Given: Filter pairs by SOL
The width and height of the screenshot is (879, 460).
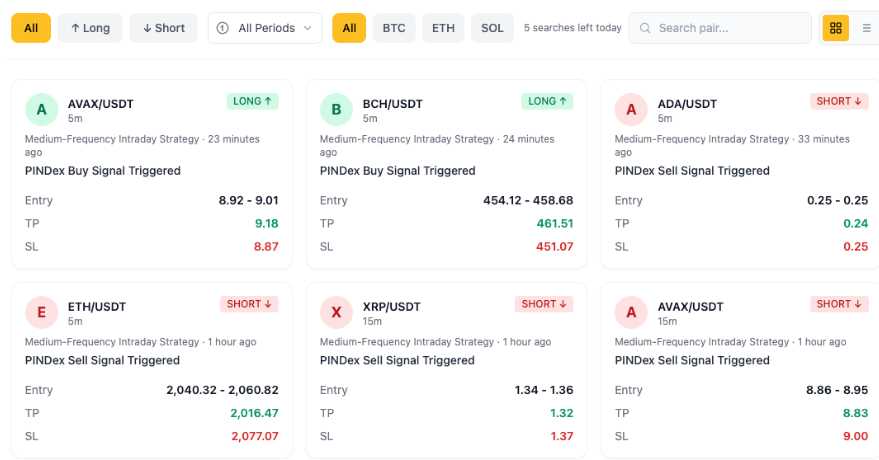Looking at the screenshot, I should click(x=492, y=28).
